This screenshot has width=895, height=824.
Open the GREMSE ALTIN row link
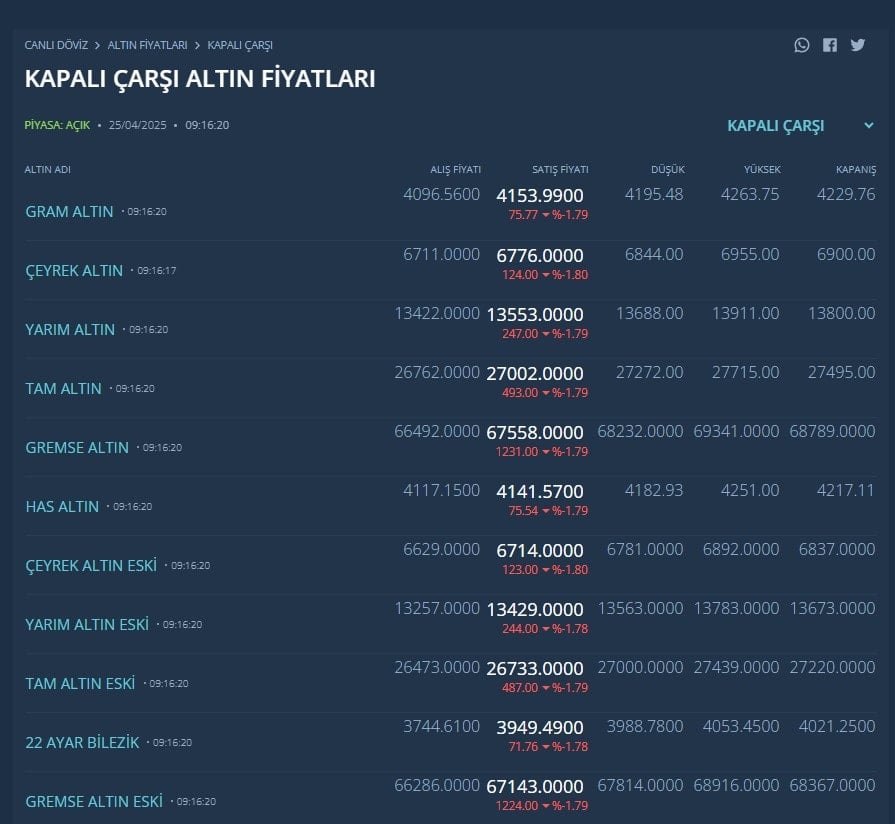[77, 448]
